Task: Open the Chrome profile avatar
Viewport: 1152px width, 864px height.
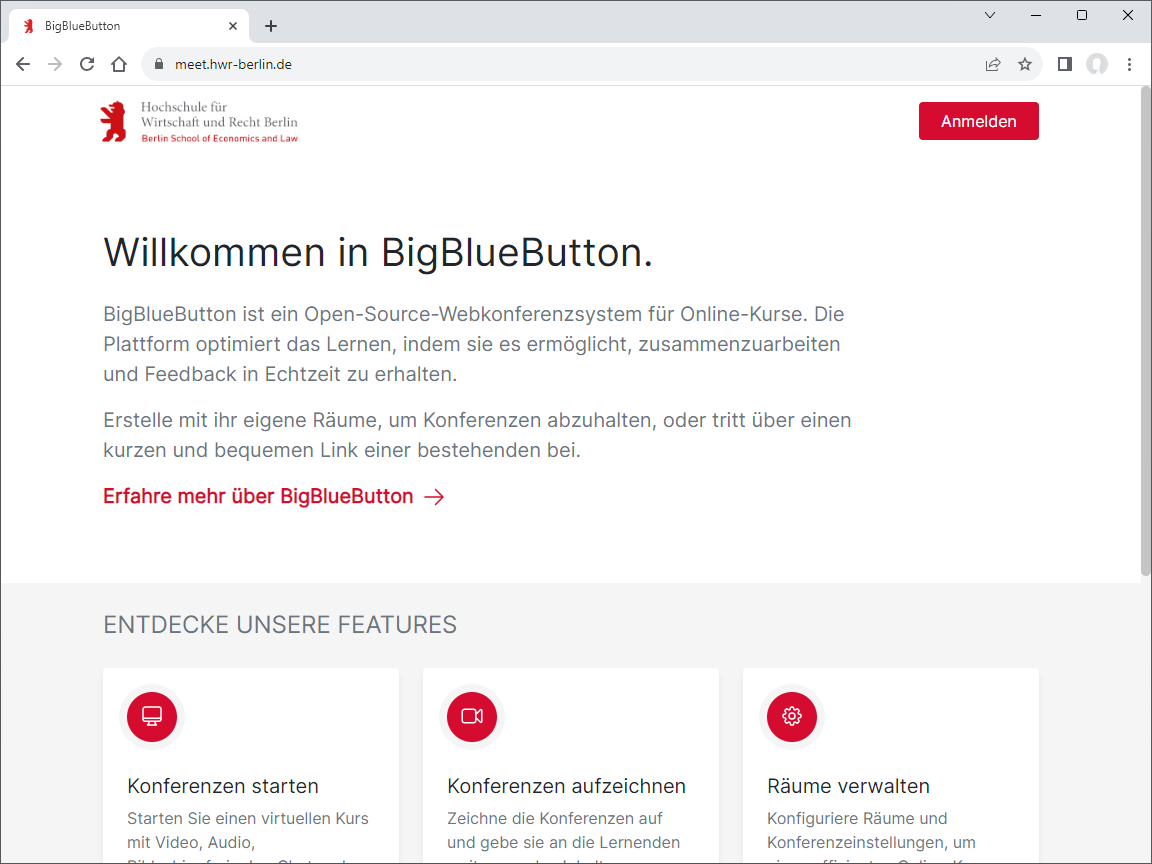Action: 1097,63
